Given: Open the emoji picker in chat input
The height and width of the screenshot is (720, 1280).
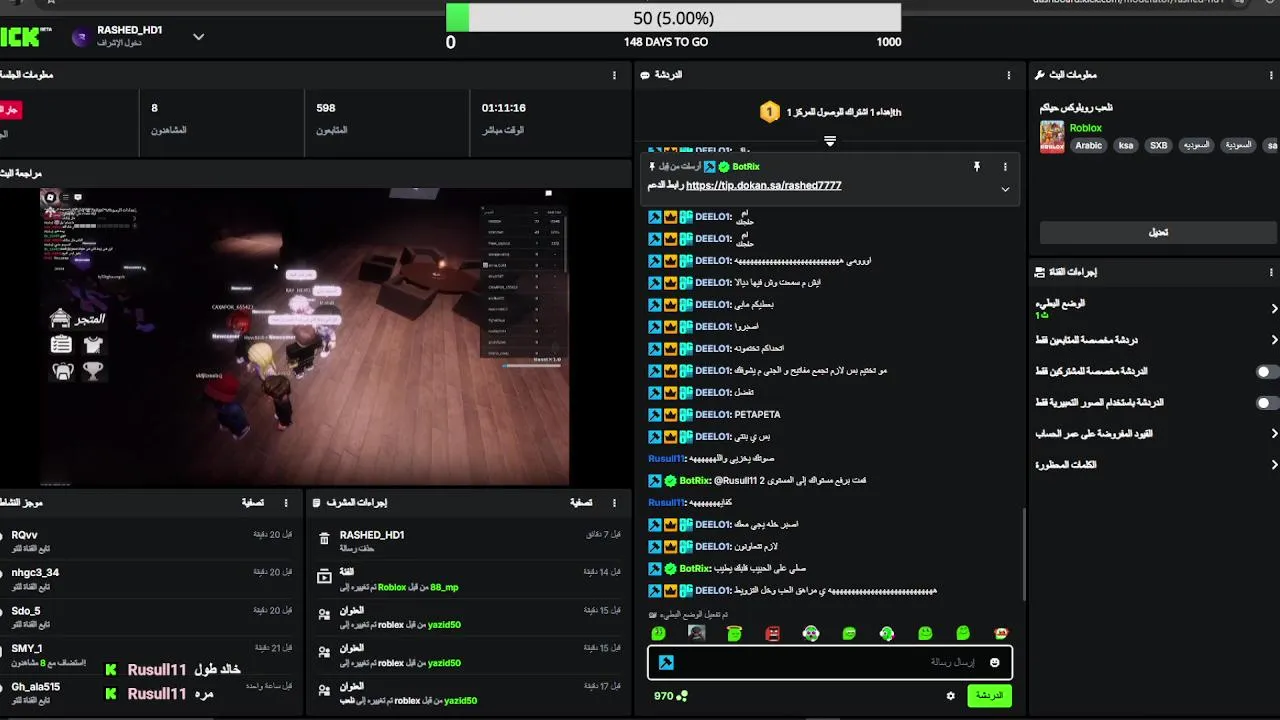Looking at the screenshot, I should coord(994,662).
